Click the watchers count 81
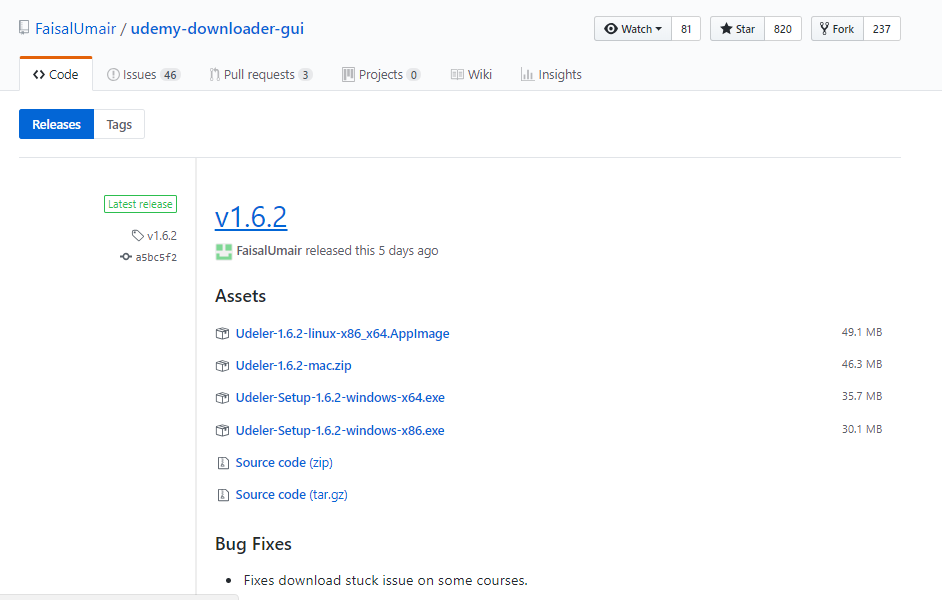This screenshot has height=600, width=942. pyautogui.click(x=686, y=29)
